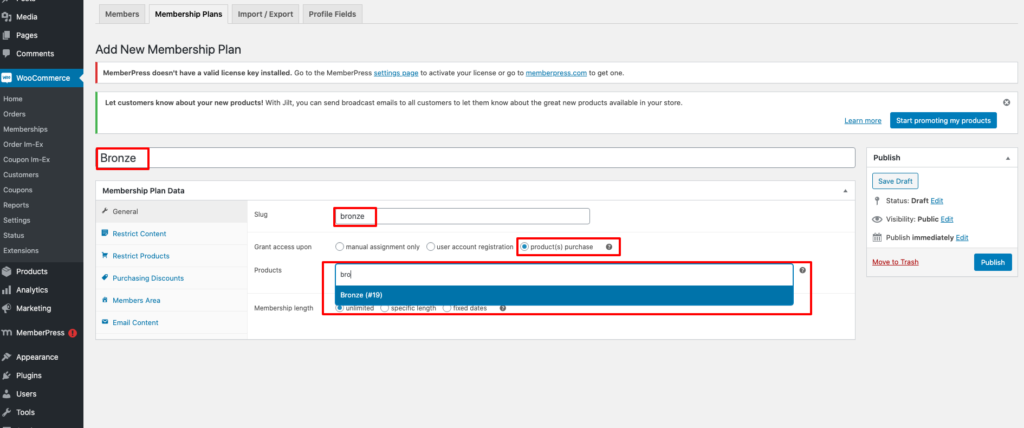
Task: Open Appearance via paintbrush icon
Action: pos(7,357)
